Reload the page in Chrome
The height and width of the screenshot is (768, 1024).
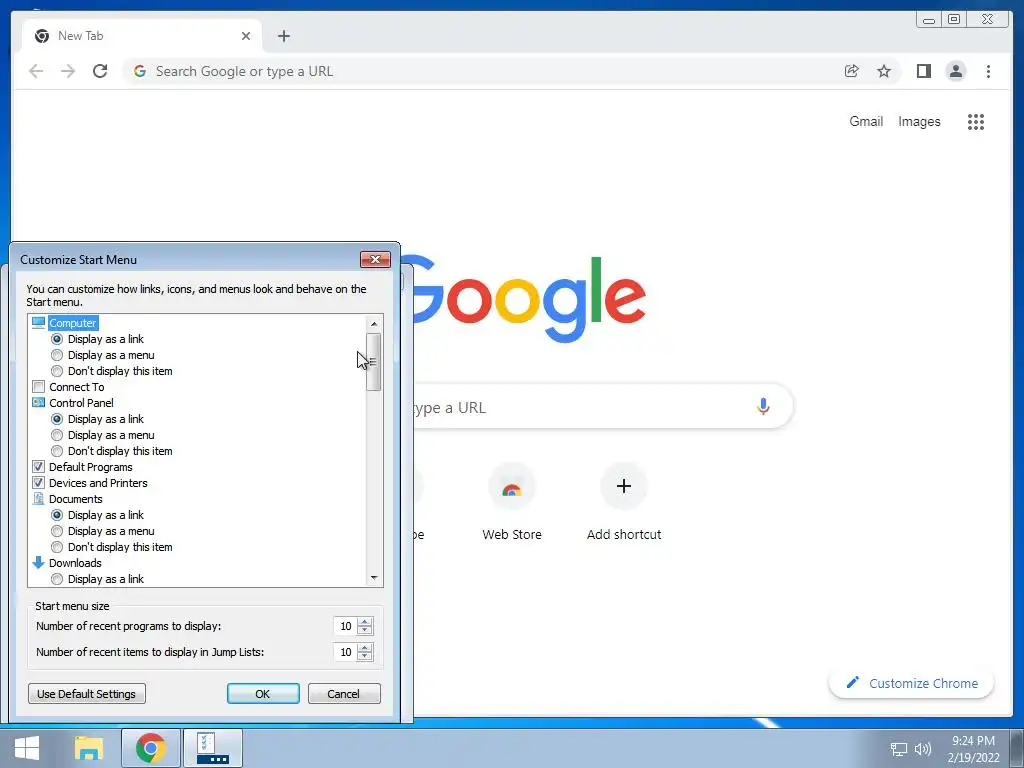pyautogui.click(x=100, y=71)
